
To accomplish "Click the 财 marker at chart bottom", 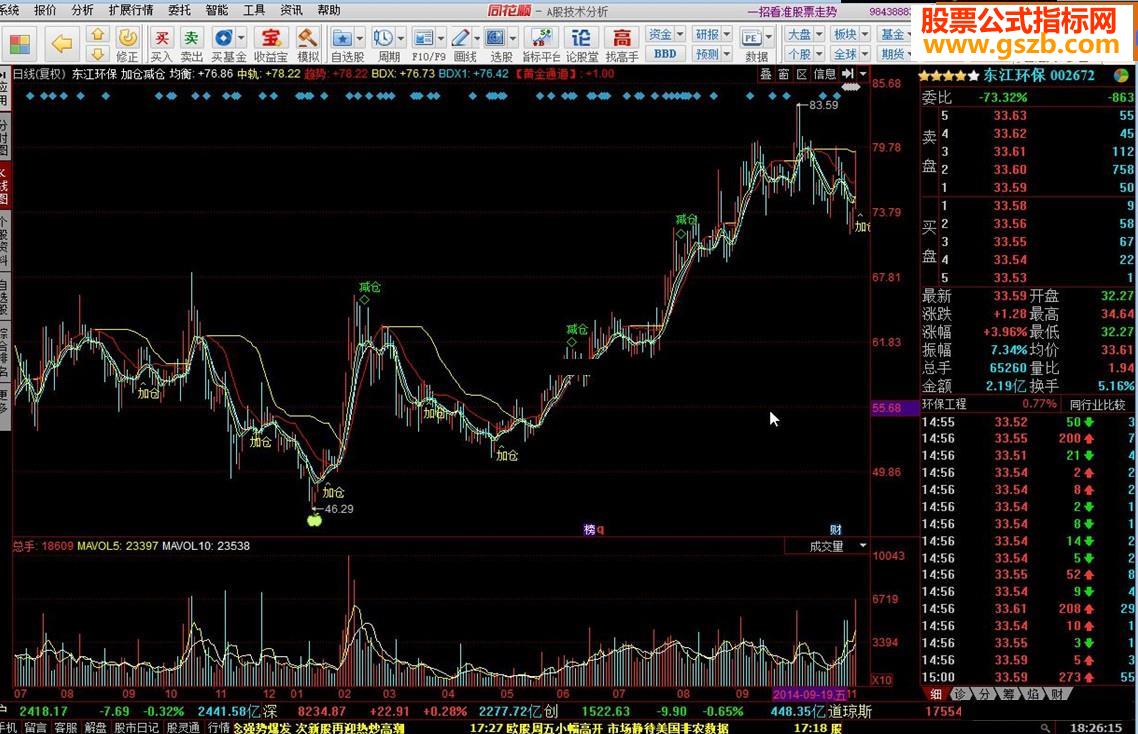I will [835, 530].
